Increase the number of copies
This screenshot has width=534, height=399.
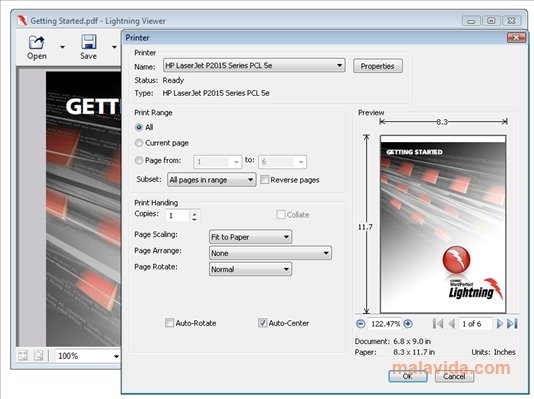point(194,213)
